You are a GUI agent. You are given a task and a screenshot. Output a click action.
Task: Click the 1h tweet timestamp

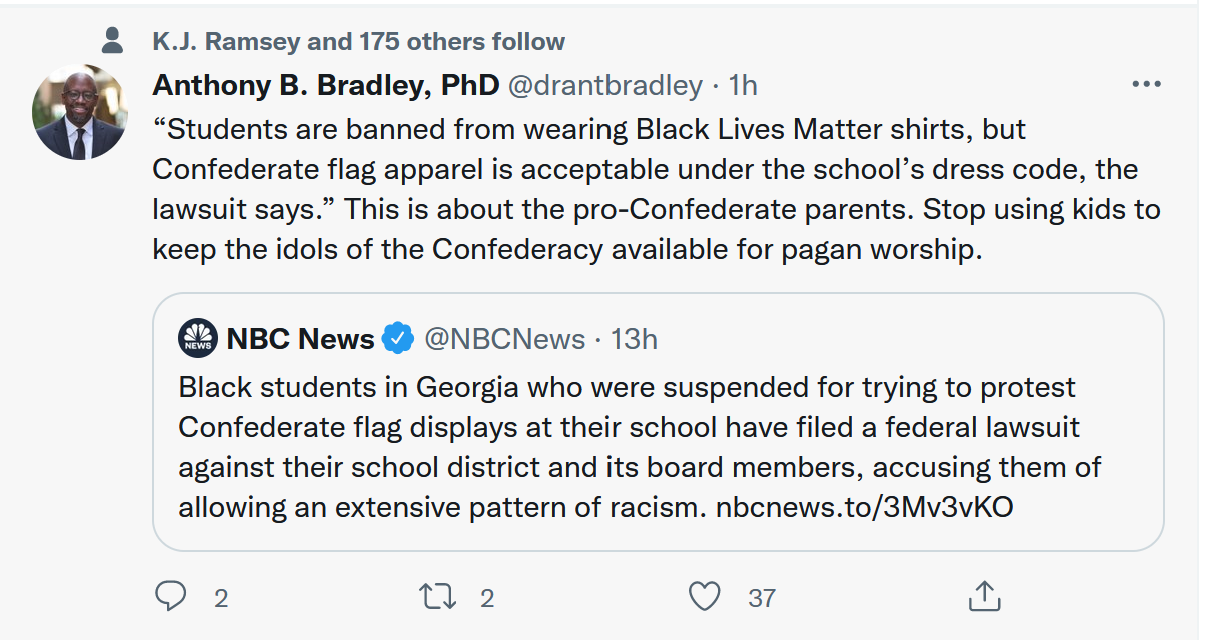(x=743, y=86)
